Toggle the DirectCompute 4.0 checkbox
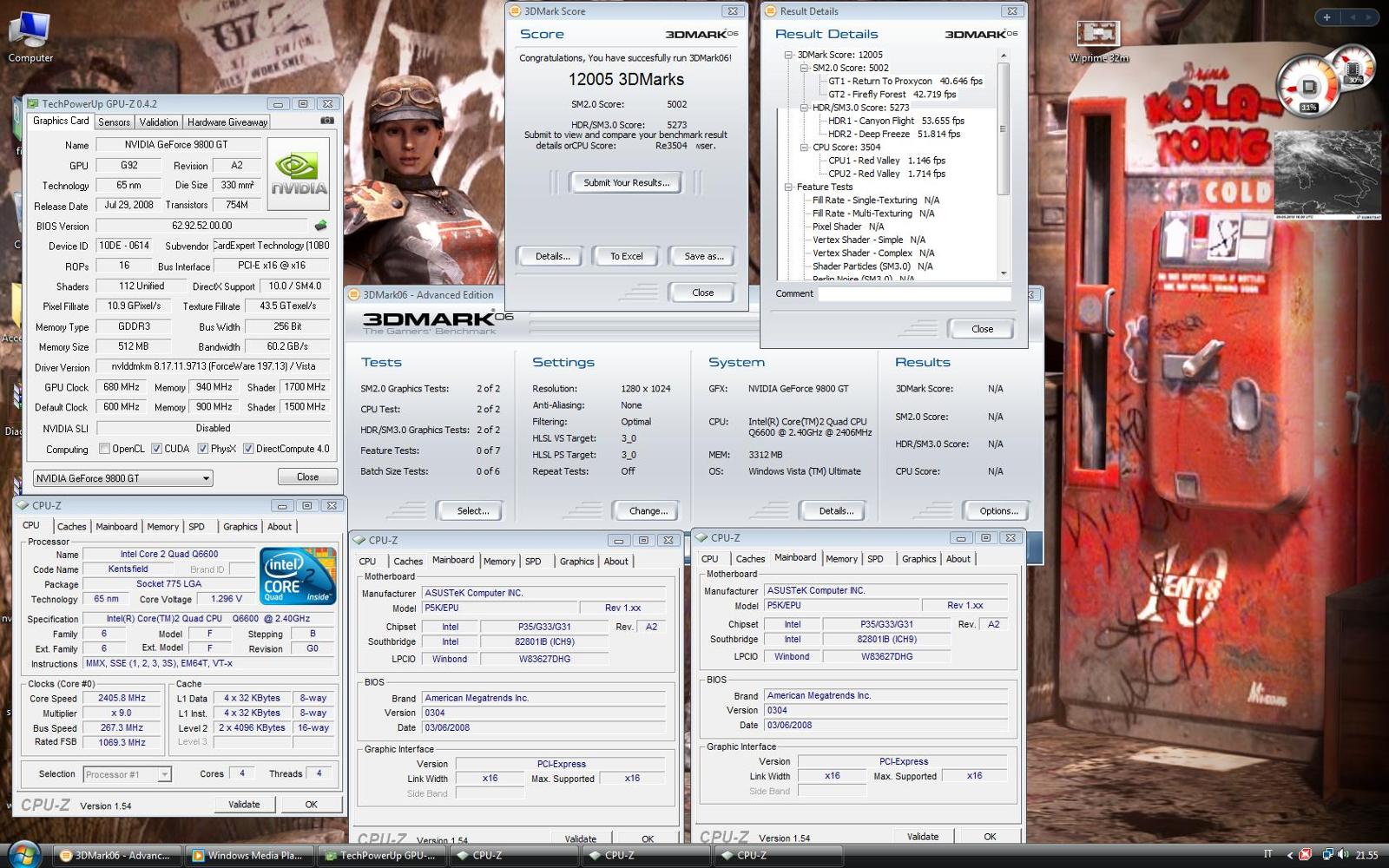The image size is (1389, 868). (248, 449)
